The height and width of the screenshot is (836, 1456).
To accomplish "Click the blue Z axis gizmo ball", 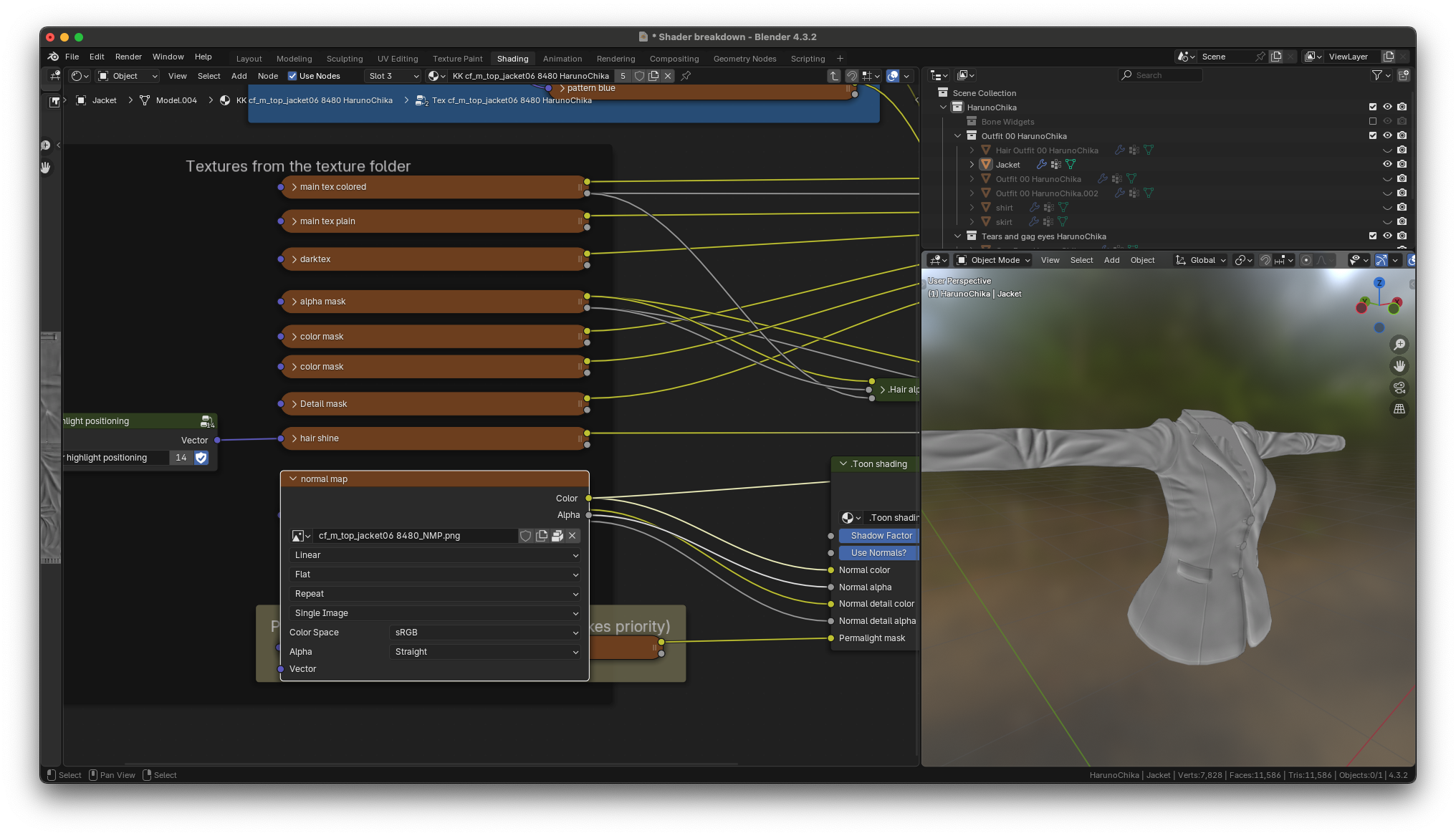I will pyautogui.click(x=1379, y=283).
